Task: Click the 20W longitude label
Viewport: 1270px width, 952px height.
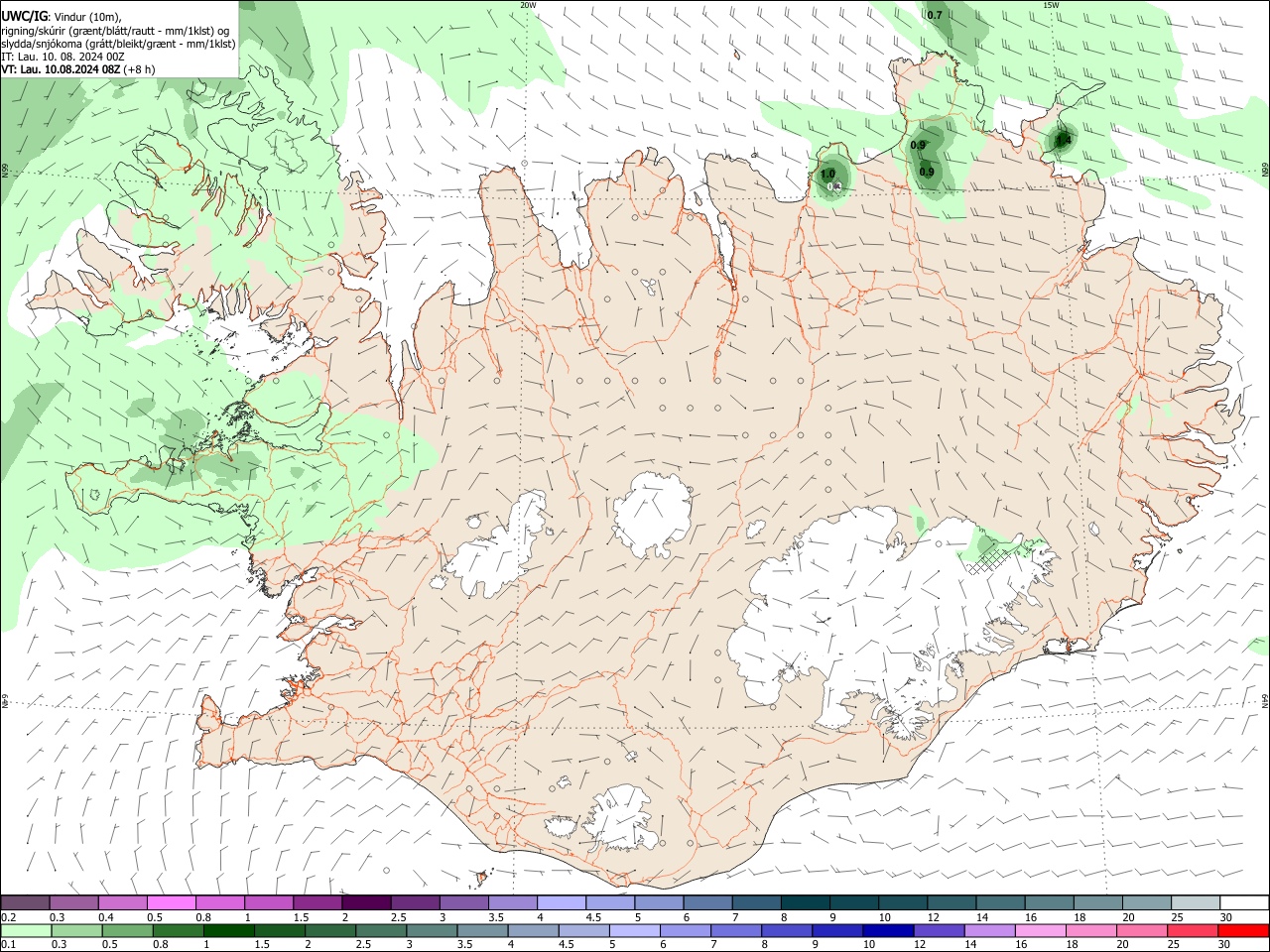Action: 528,5
